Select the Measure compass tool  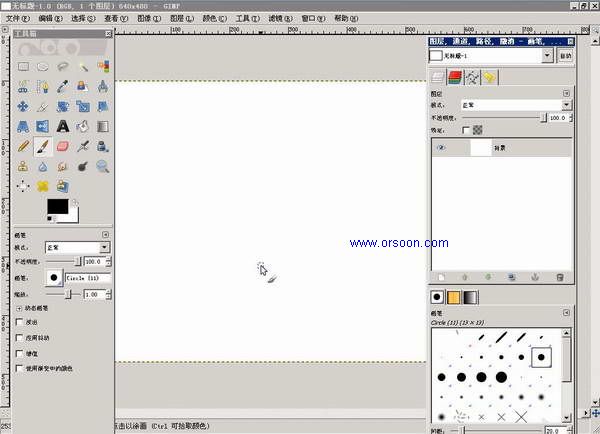pos(103,86)
